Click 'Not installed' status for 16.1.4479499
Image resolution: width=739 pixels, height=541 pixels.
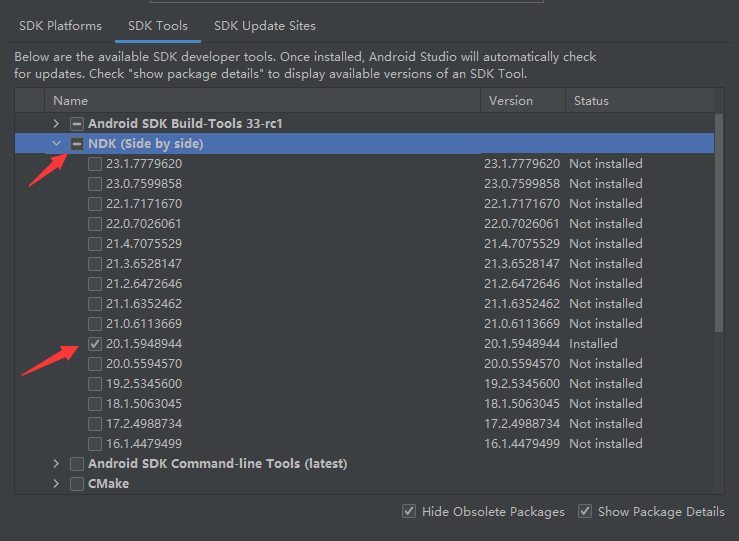click(x=606, y=443)
